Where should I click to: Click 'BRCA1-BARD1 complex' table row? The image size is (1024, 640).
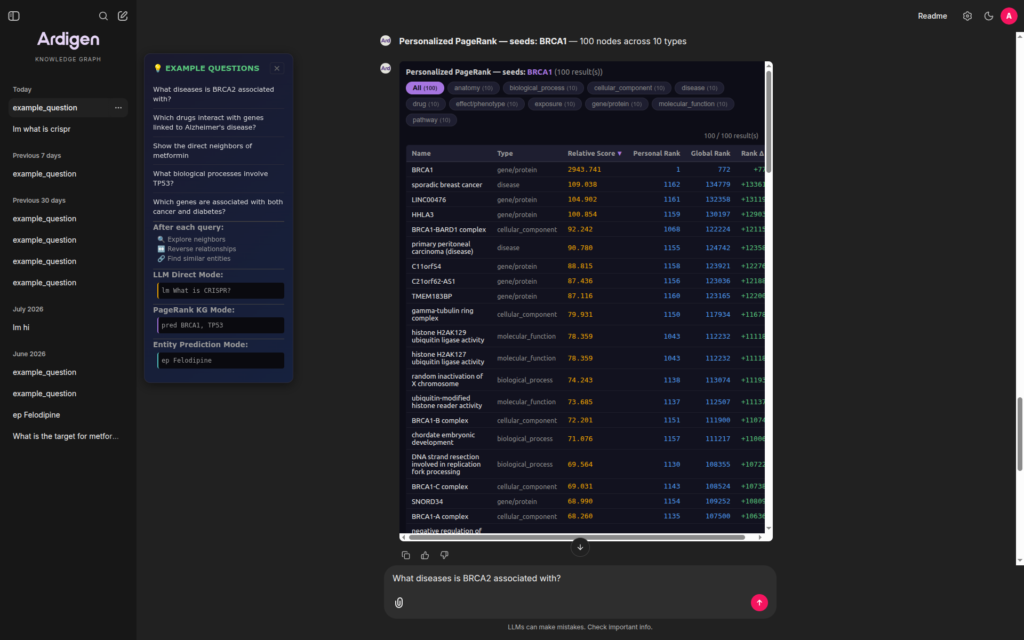pyautogui.click(x=585, y=230)
